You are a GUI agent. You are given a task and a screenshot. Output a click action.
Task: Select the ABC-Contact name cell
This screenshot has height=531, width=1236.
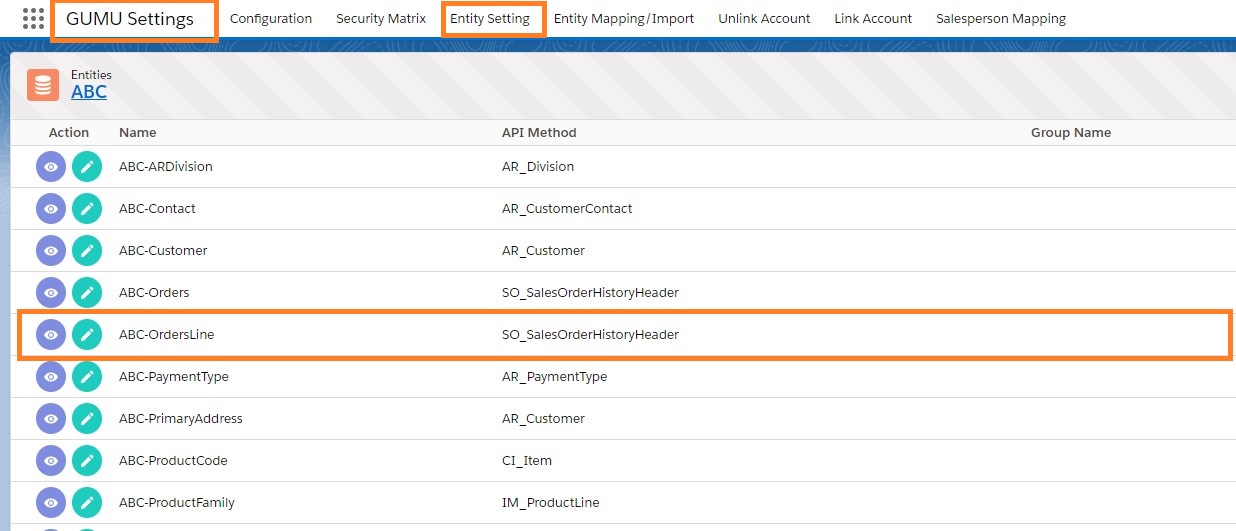click(157, 209)
